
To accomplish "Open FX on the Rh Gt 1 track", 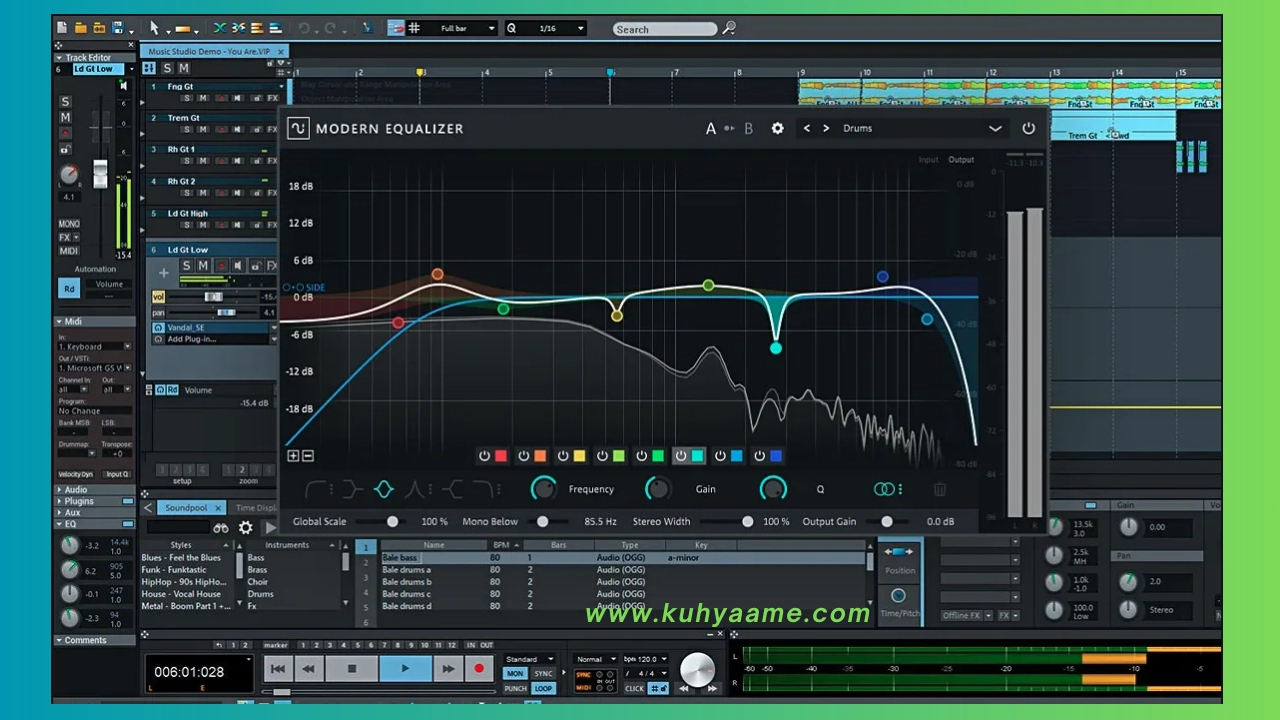I will point(272,162).
